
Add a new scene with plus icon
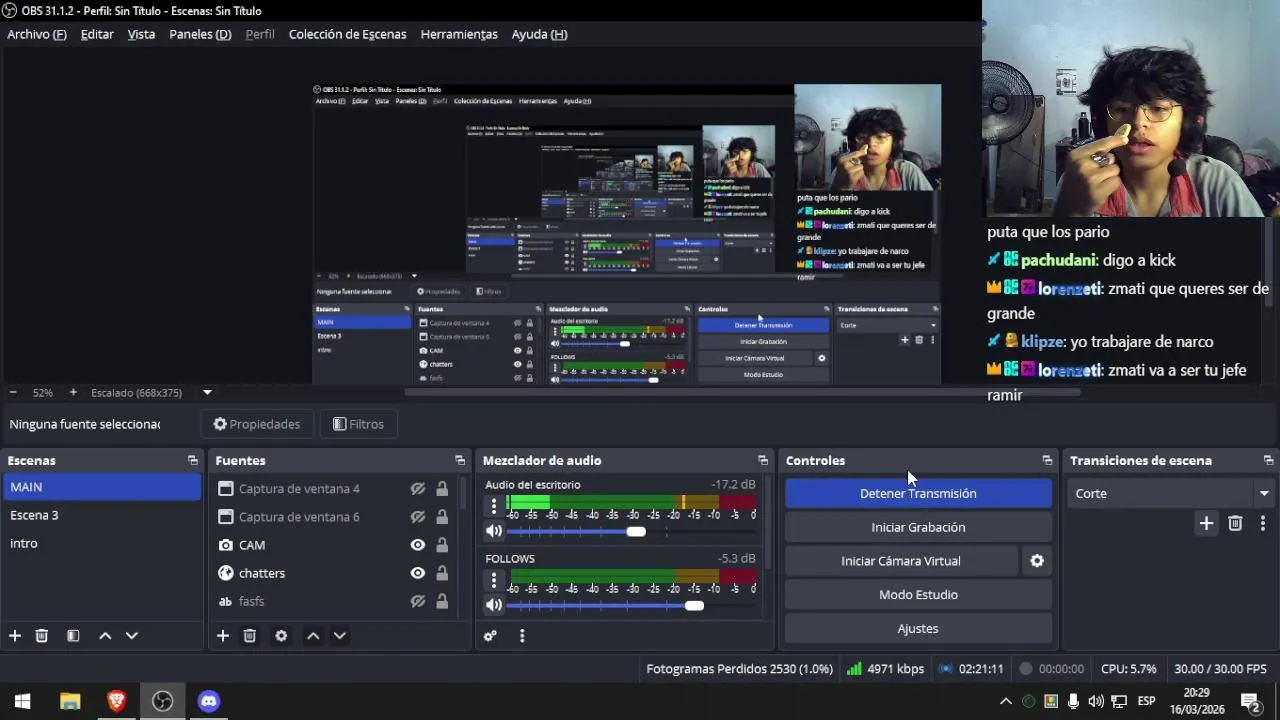pos(15,636)
